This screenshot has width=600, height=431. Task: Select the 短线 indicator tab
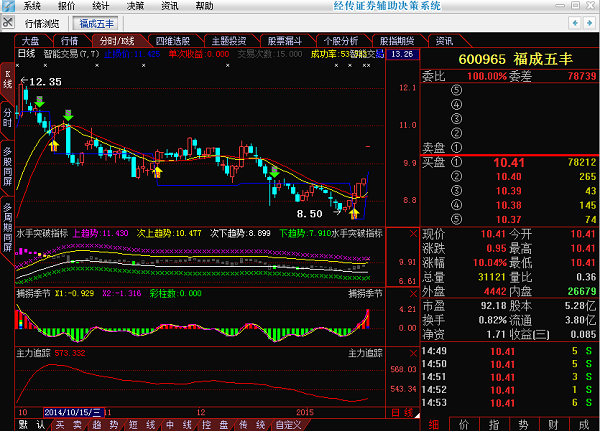[142, 424]
